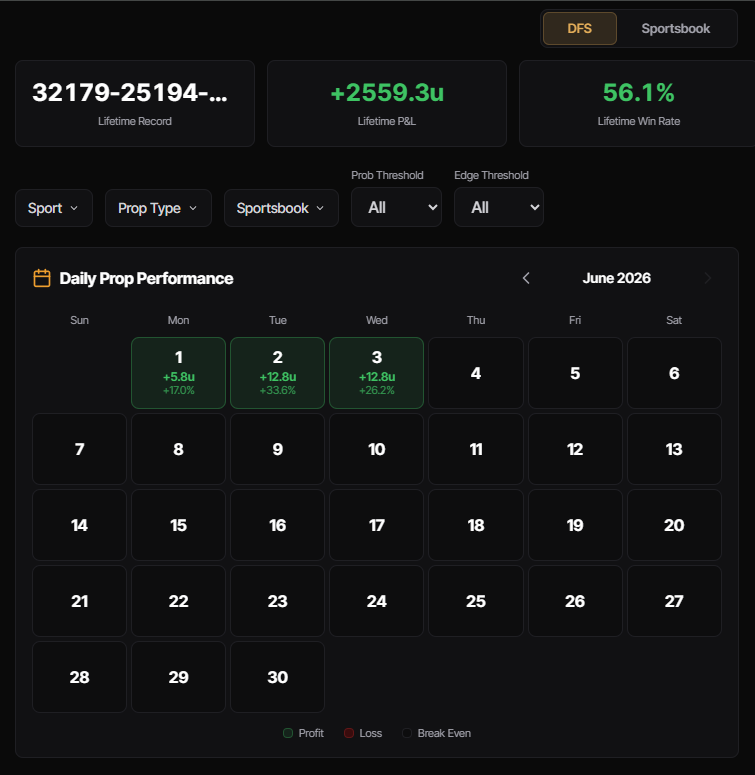Screen dimensions: 755x775
Task: Select June 21 in the calendar
Action: tap(80, 601)
